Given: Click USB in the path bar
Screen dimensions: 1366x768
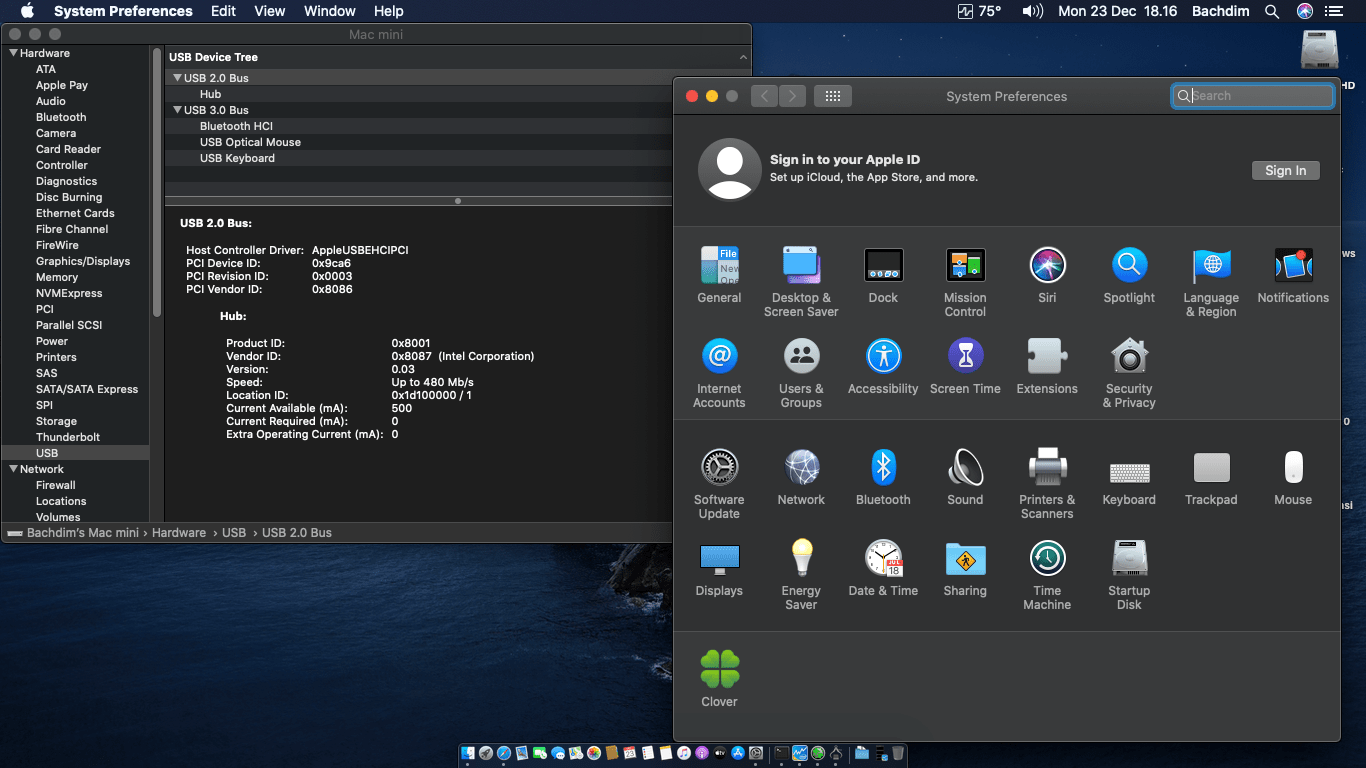Looking at the screenshot, I should point(234,533).
